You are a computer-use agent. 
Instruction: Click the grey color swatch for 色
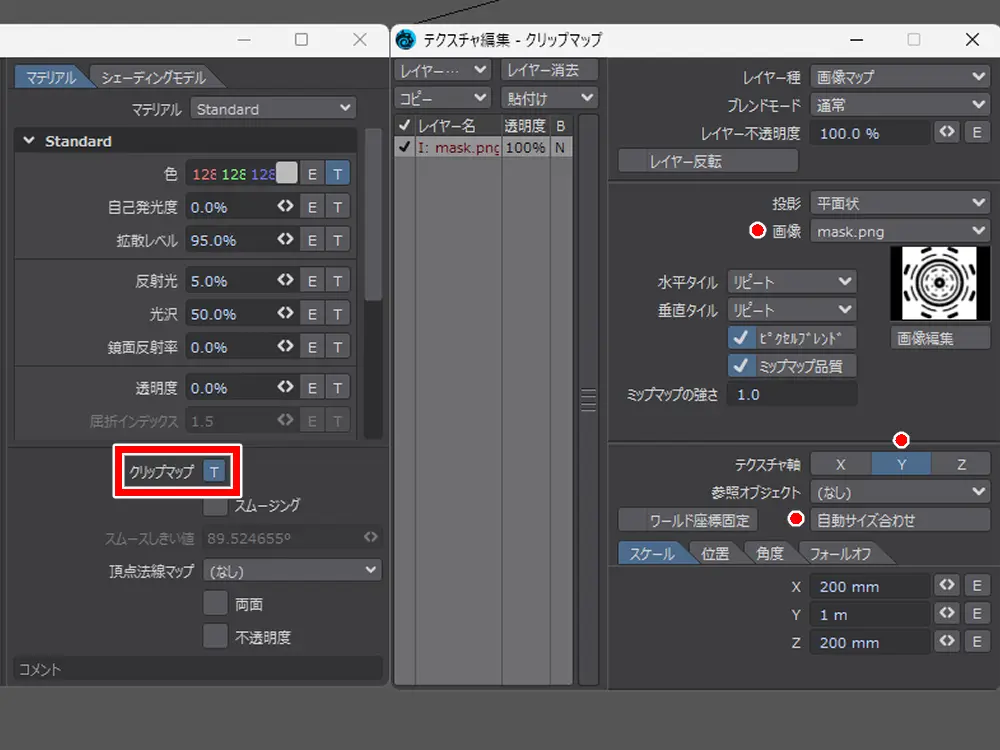pos(287,173)
